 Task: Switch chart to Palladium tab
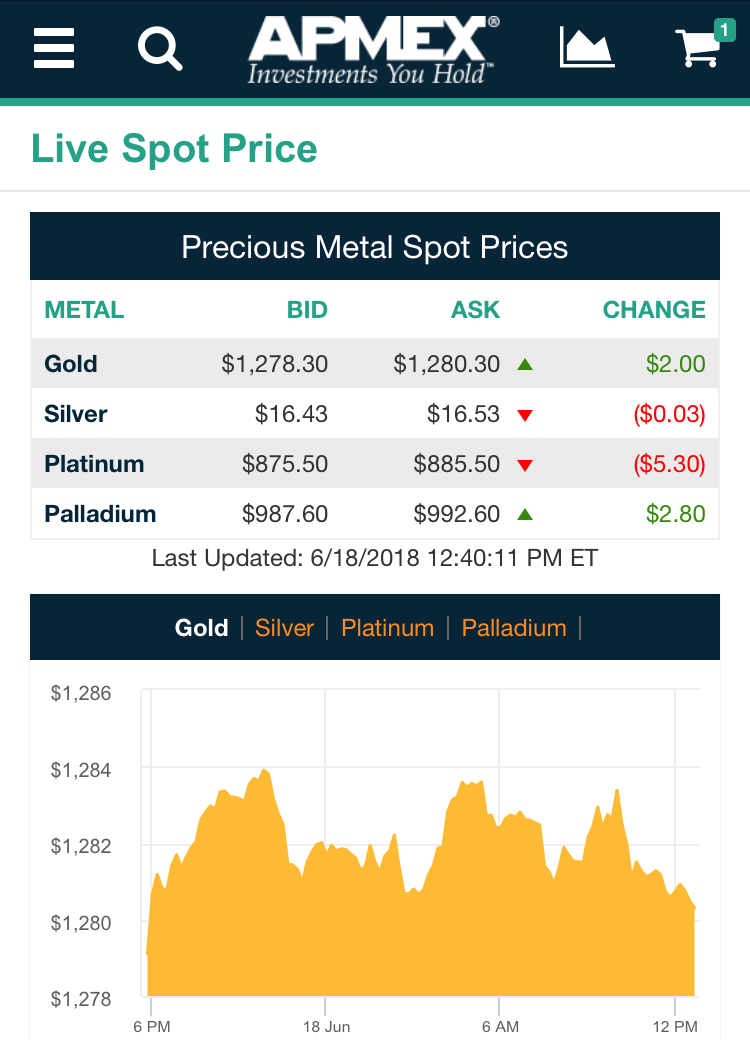coord(514,628)
